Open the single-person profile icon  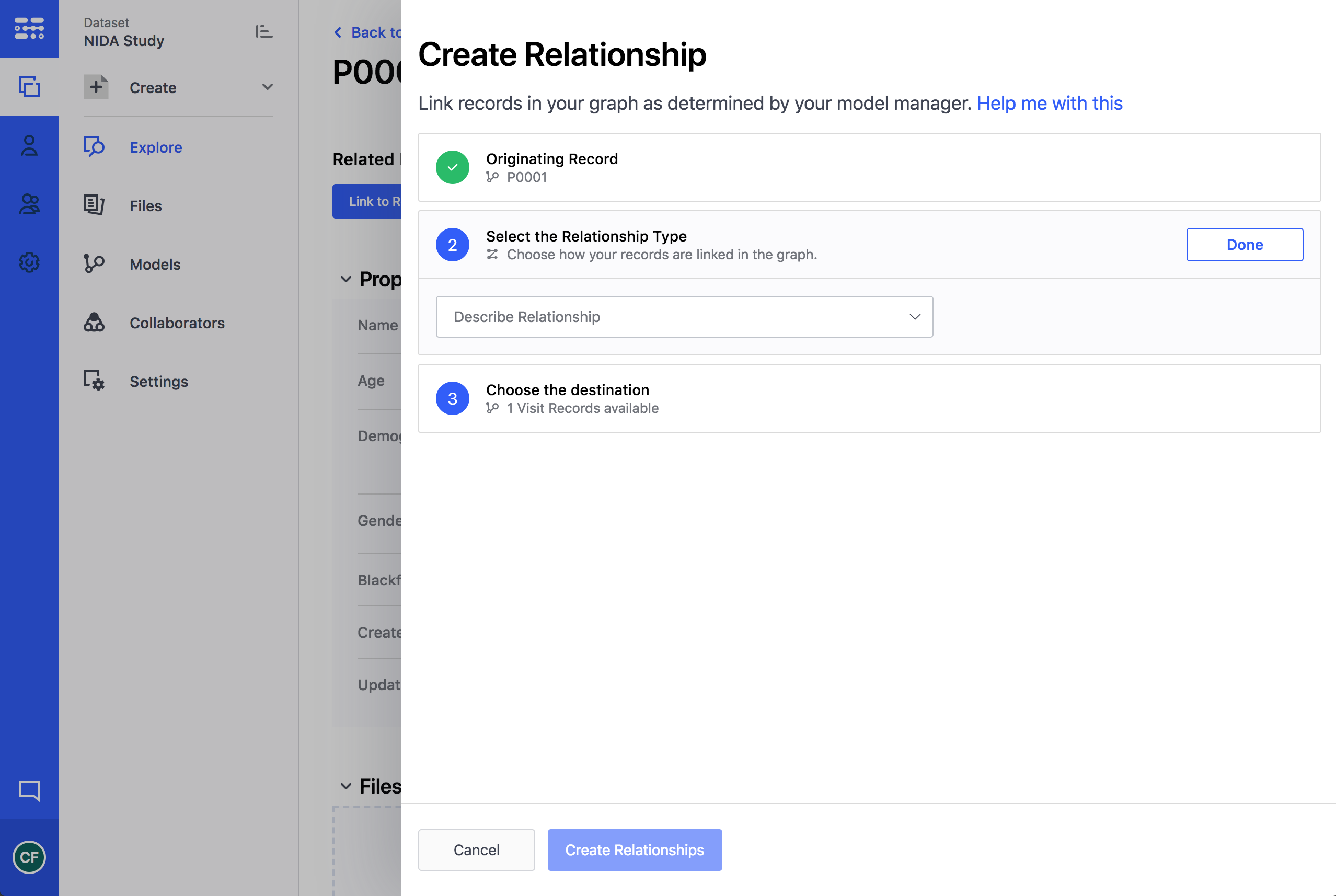tap(29, 146)
